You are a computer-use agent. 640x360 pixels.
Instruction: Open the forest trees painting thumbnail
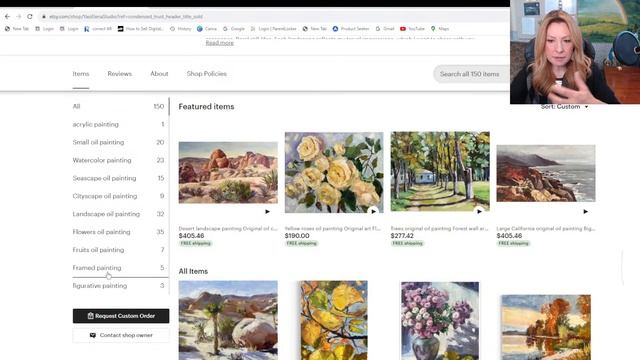(440, 171)
